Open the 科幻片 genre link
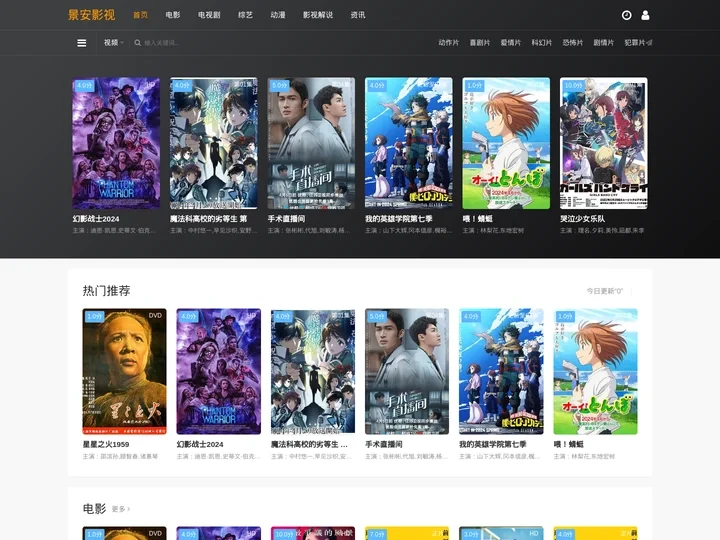The height and width of the screenshot is (540, 720). click(541, 43)
